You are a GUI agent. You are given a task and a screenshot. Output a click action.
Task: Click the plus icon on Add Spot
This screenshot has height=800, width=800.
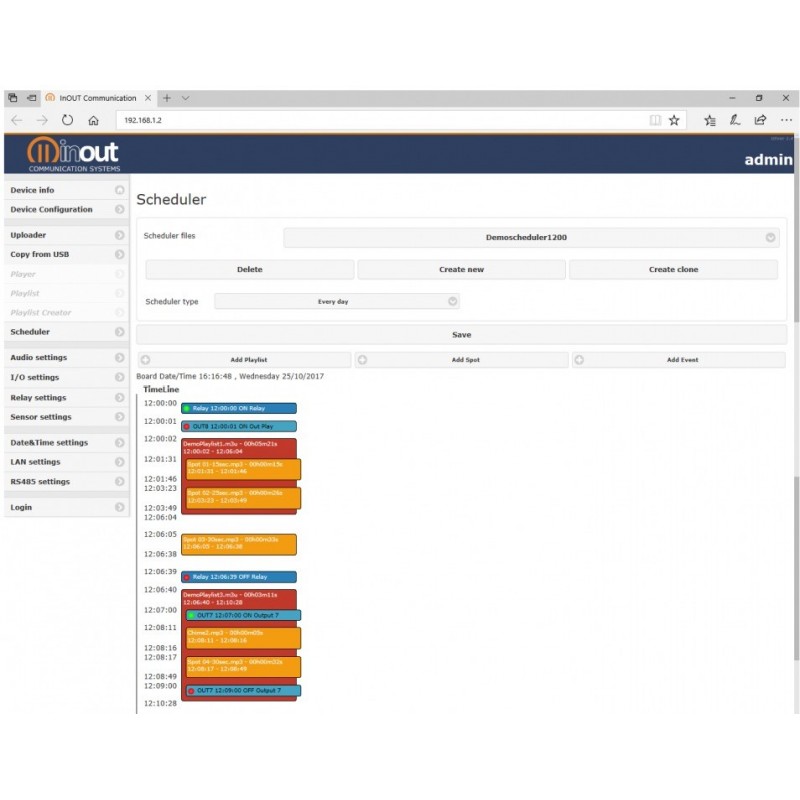point(362,360)
